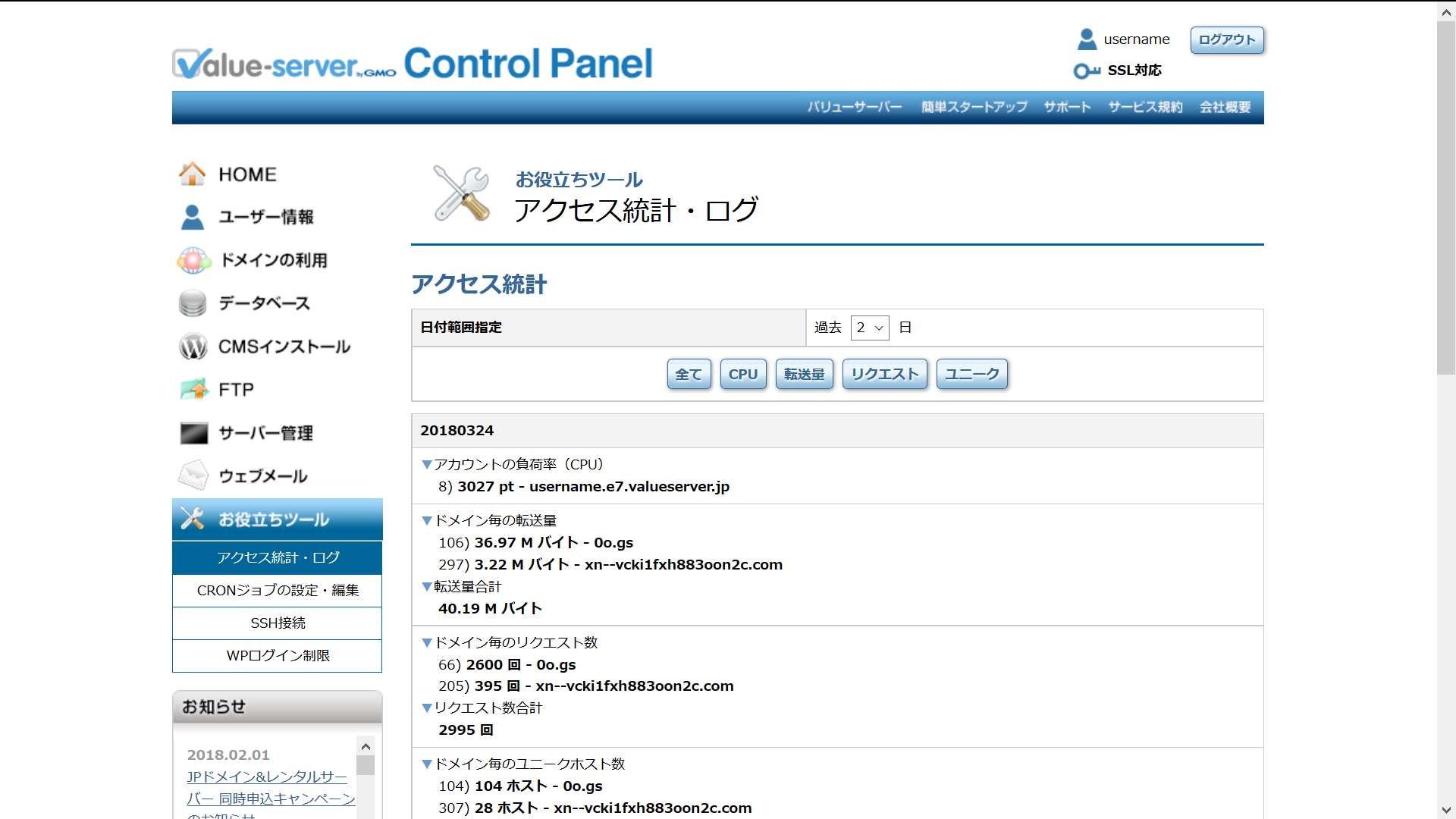Click the ドメインの利用 globe icon
The width and height of the screenshot is (1456, 819).
tap(193, 260)
